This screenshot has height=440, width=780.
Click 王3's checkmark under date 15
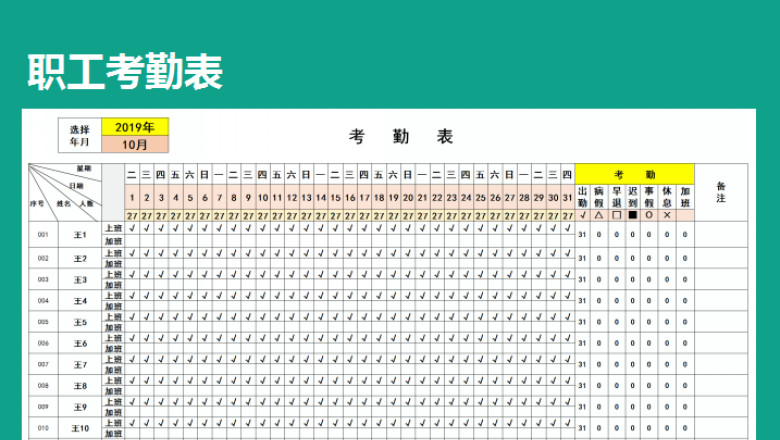coord(335,274)
